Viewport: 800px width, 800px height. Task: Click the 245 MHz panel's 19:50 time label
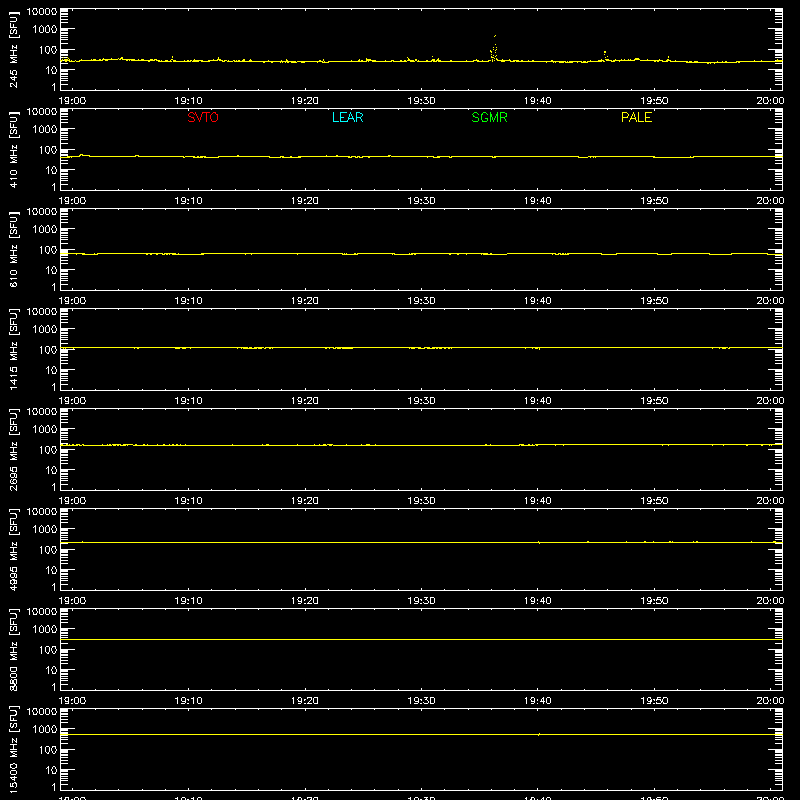(654, 101)
